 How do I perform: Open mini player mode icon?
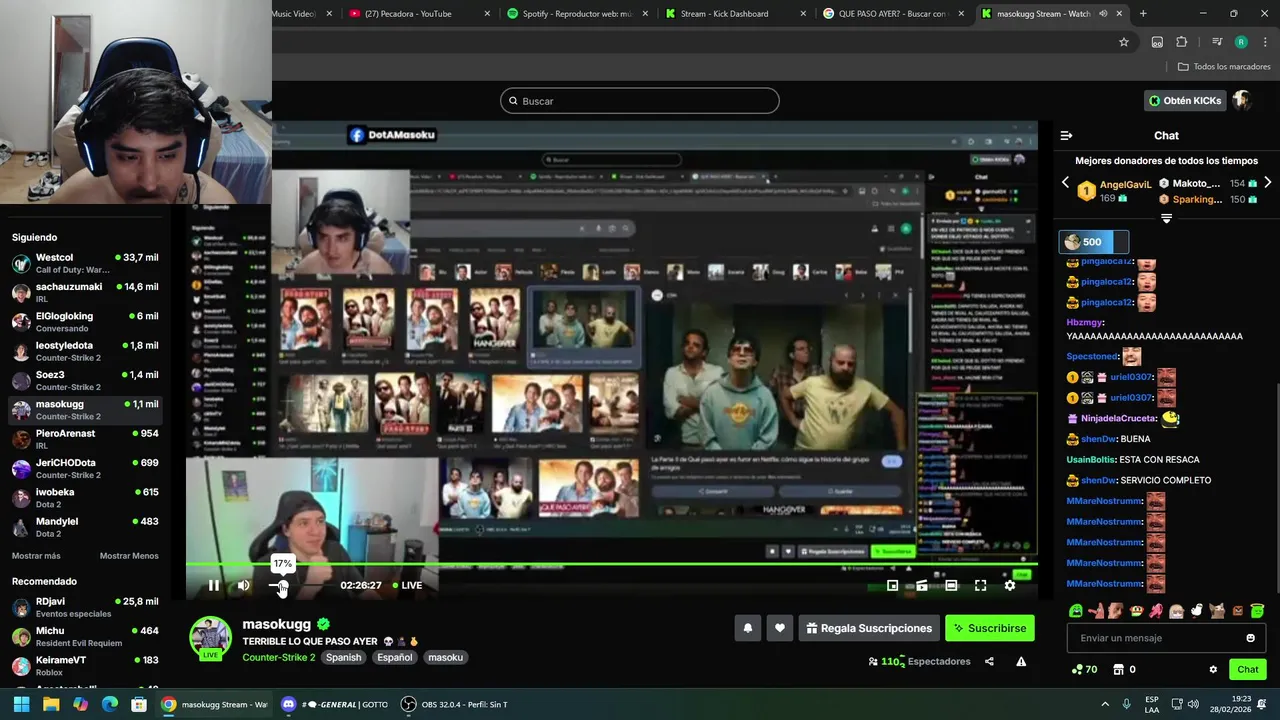pos(893,586)
